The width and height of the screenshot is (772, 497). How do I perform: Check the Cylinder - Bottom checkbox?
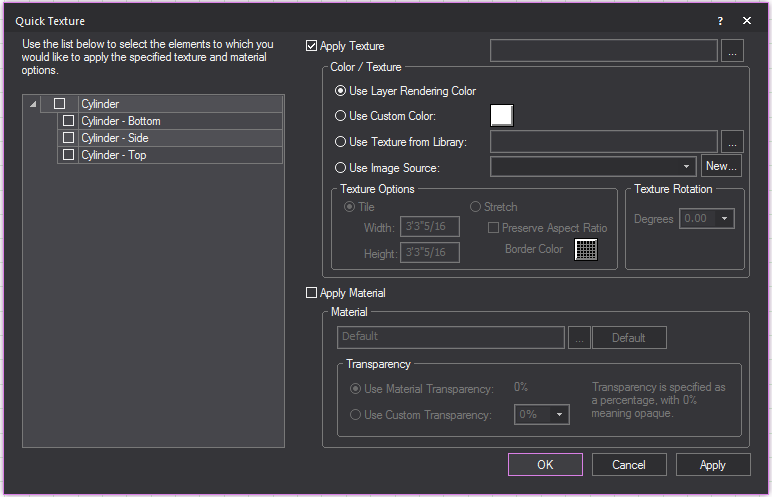68,121
